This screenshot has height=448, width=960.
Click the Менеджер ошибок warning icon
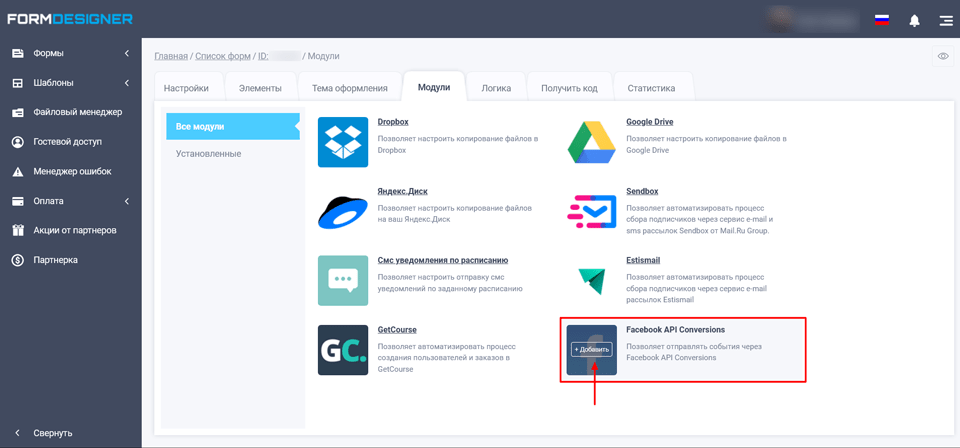[18, 171]
